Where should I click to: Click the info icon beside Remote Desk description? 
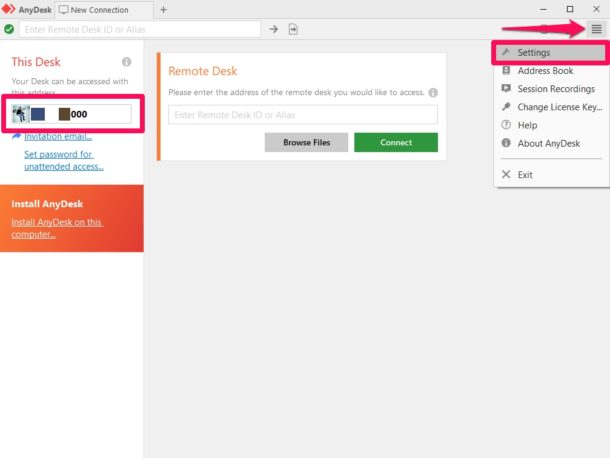(x=433, y=93)
